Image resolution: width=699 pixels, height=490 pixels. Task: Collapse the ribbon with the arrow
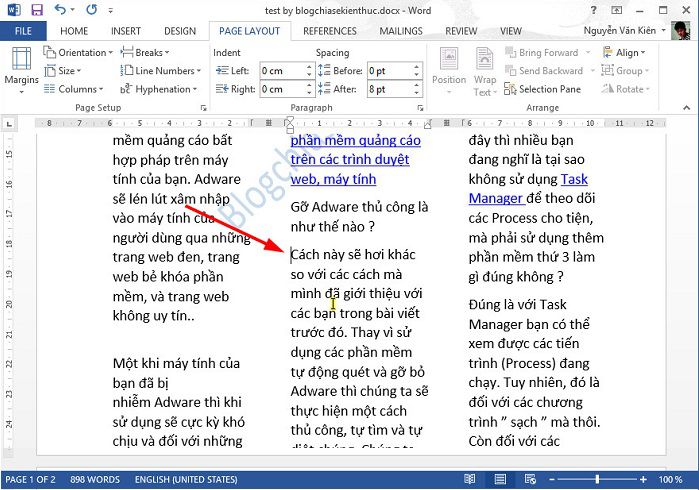[x=687, y=108]
